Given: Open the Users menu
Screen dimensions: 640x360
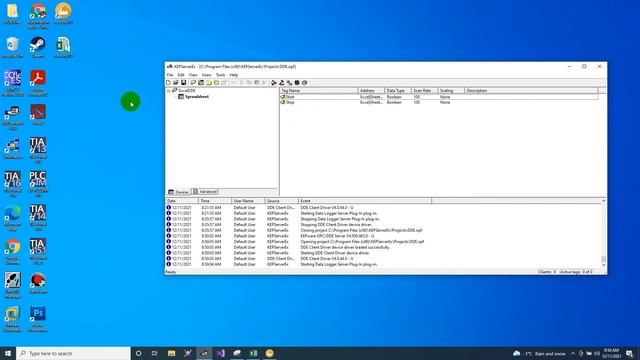Looking at the screenshot, I should pyautogui.click(x=207, y=75).
